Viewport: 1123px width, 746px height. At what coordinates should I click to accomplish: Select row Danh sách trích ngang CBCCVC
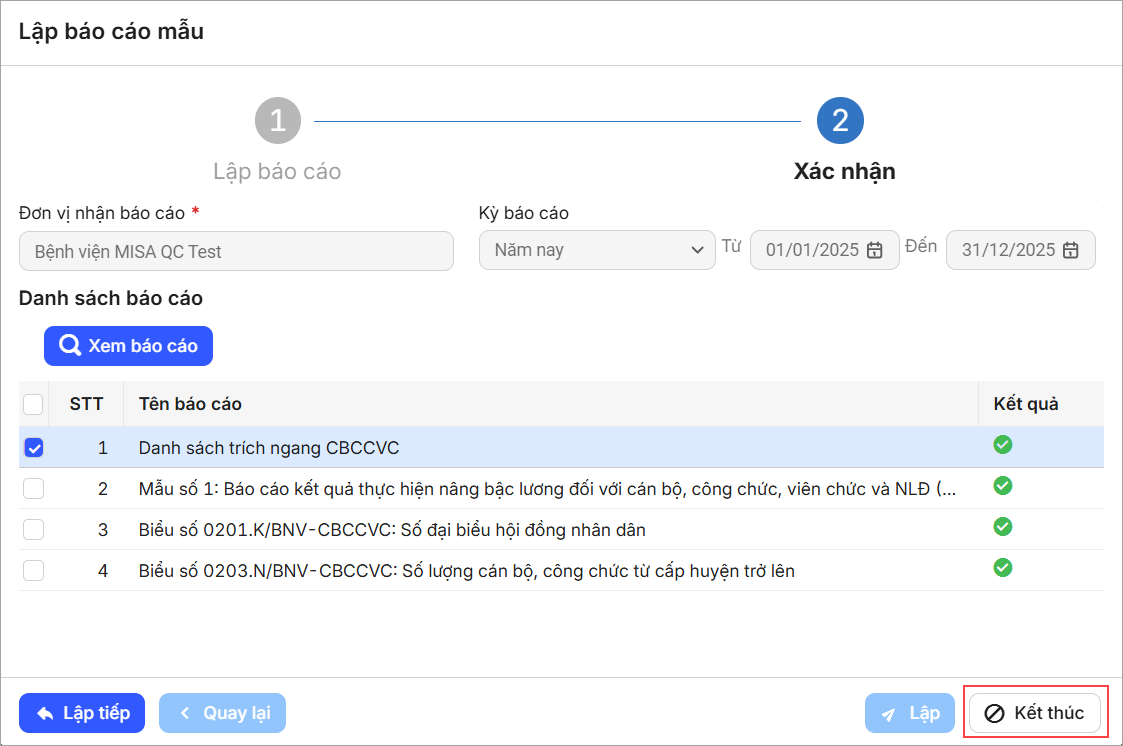click(x=561, y=447)
